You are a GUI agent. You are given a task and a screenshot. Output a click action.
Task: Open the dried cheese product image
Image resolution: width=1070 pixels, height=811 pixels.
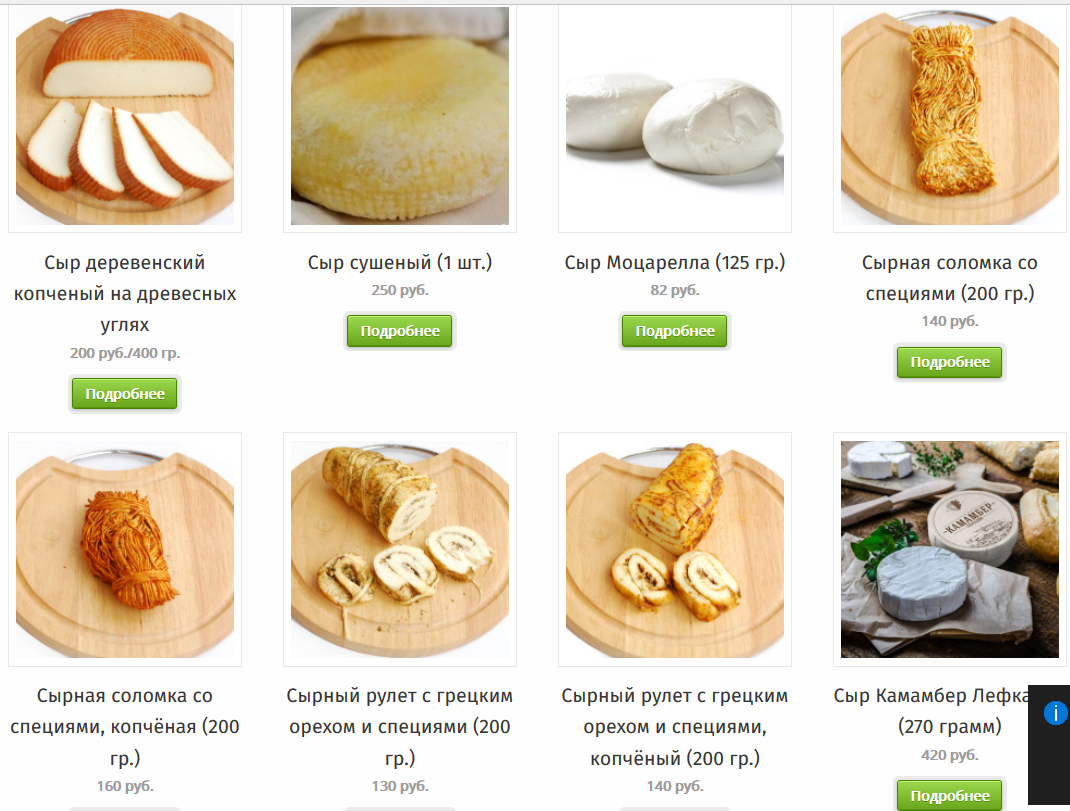point(400,116)
